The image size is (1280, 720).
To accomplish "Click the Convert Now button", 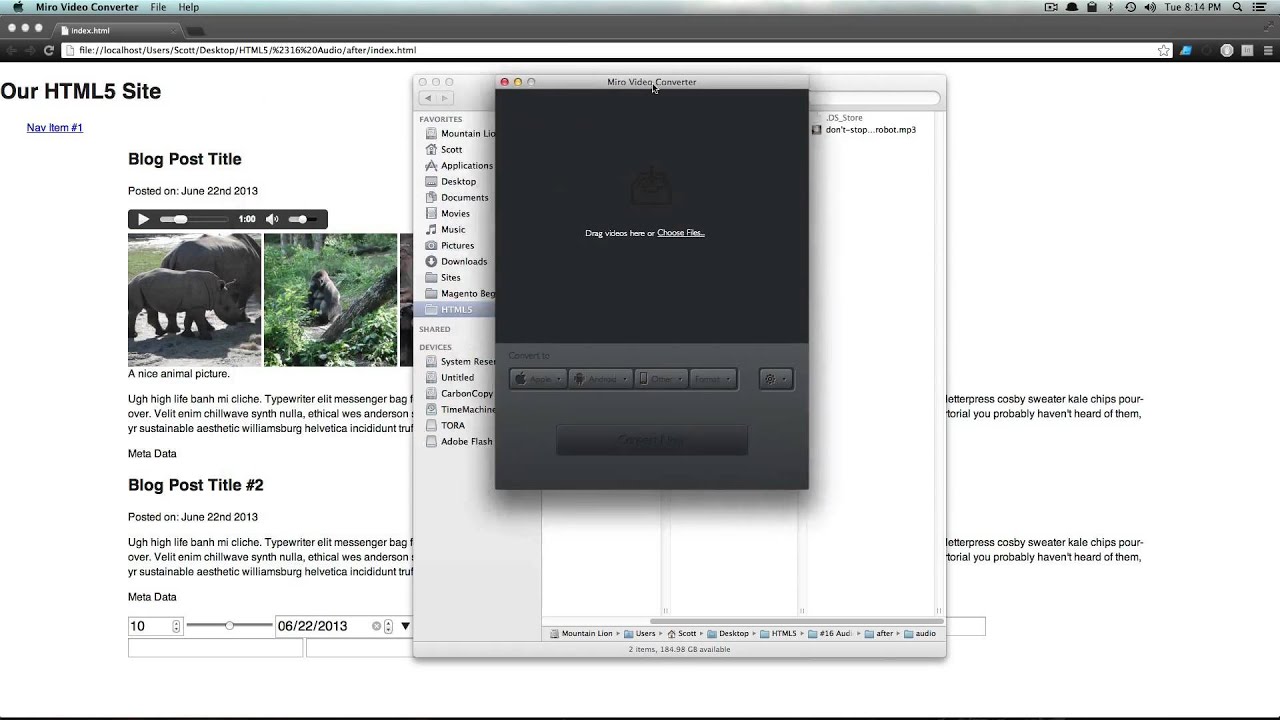I will (652, 440).
